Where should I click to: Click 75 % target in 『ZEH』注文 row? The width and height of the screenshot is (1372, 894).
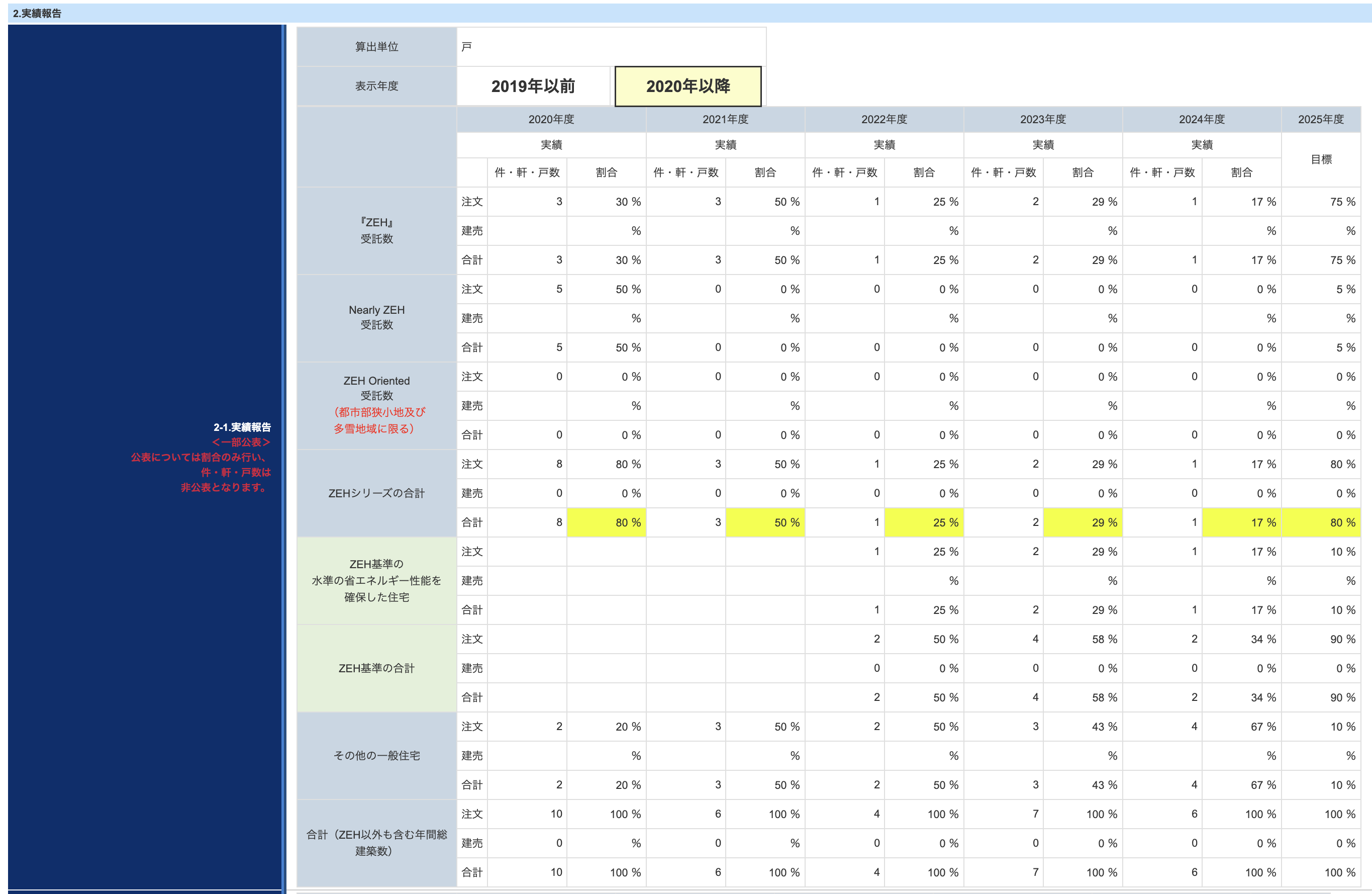[1321, 201]
